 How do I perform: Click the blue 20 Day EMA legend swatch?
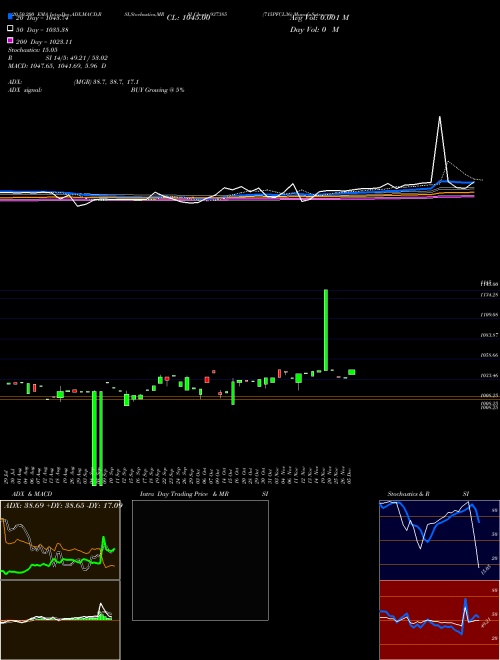pos(11,16)
